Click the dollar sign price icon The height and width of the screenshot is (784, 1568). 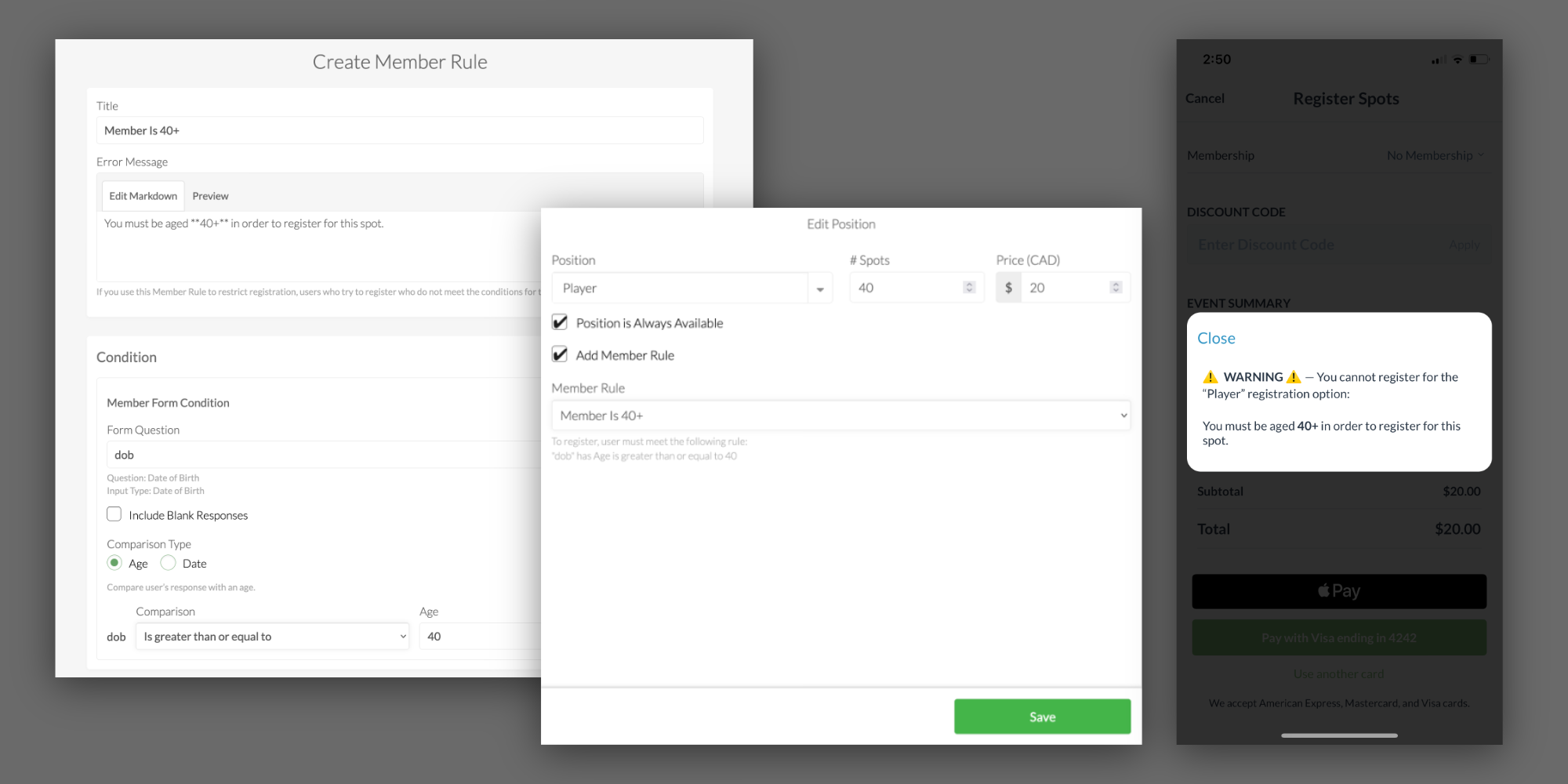[x=1008, y=288]
